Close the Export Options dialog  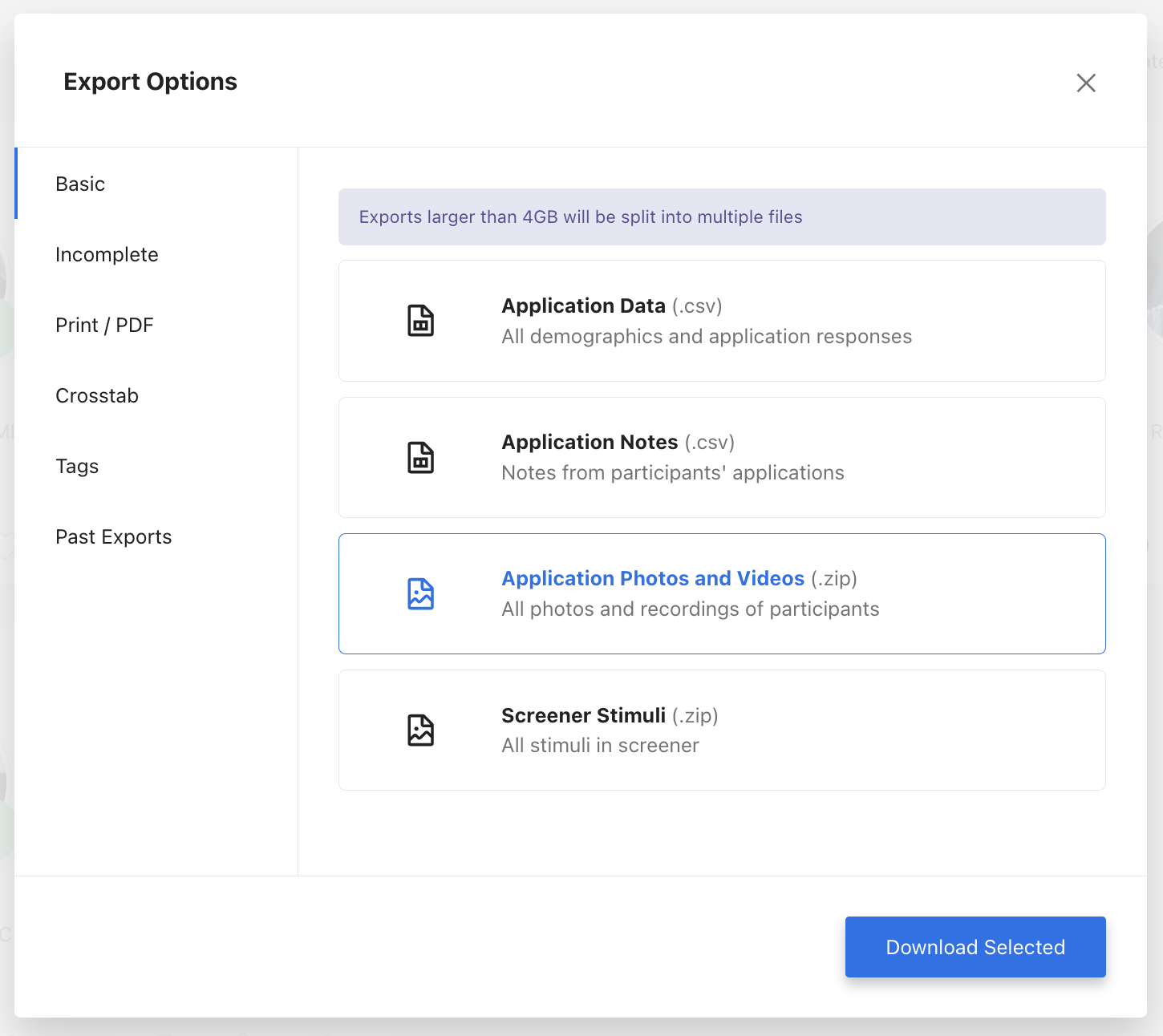[x=1086, y=83]
